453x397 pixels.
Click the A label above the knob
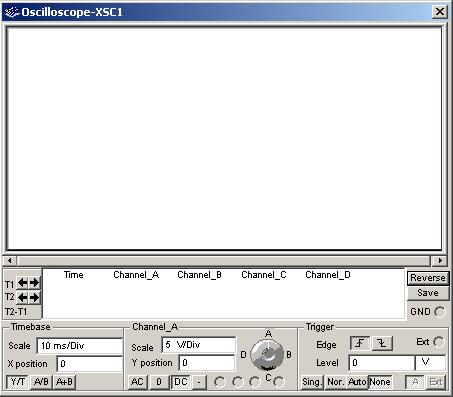point(268,334)
